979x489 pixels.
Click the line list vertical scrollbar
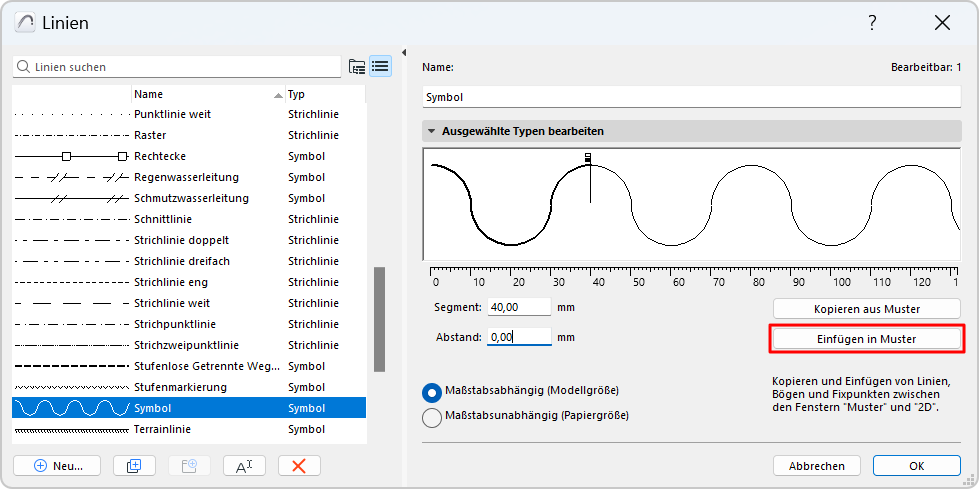coord(380,320)
